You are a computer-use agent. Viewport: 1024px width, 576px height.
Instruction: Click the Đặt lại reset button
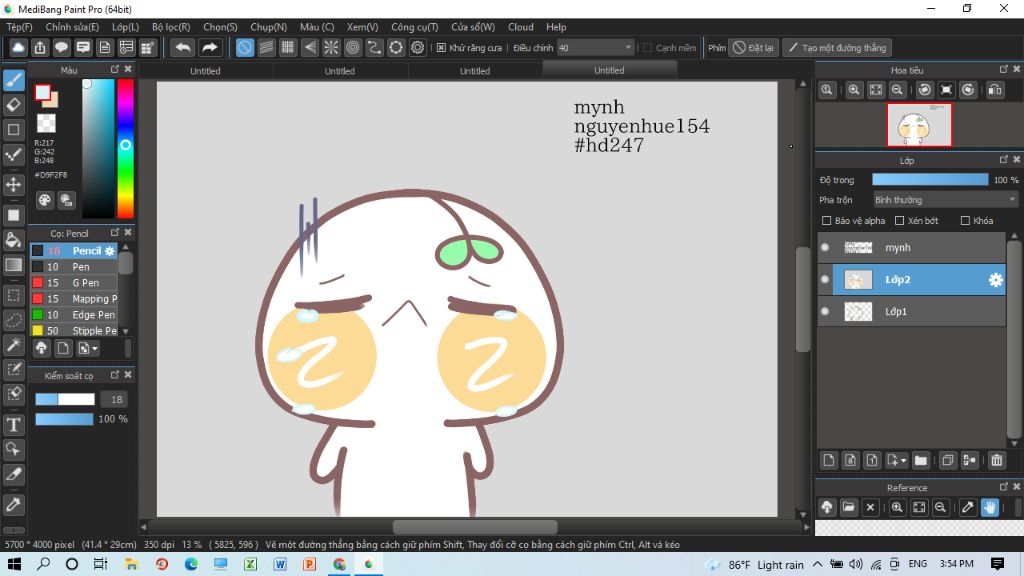click(x=754, y=48)
